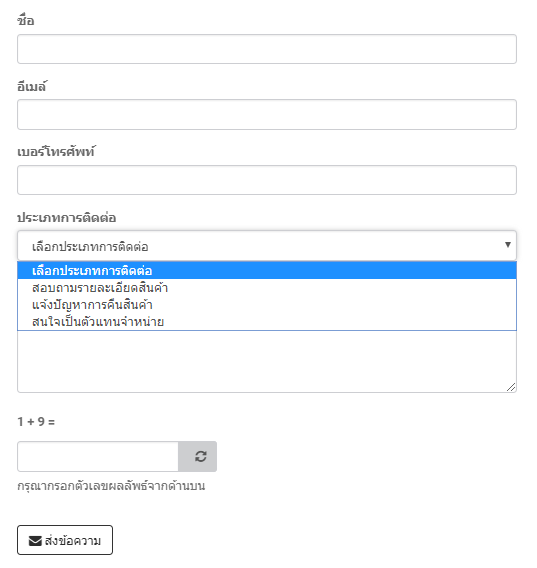The image size is (537, 568).
Task: Focus the ชื่อ name input field
Action: click(267, 49)
